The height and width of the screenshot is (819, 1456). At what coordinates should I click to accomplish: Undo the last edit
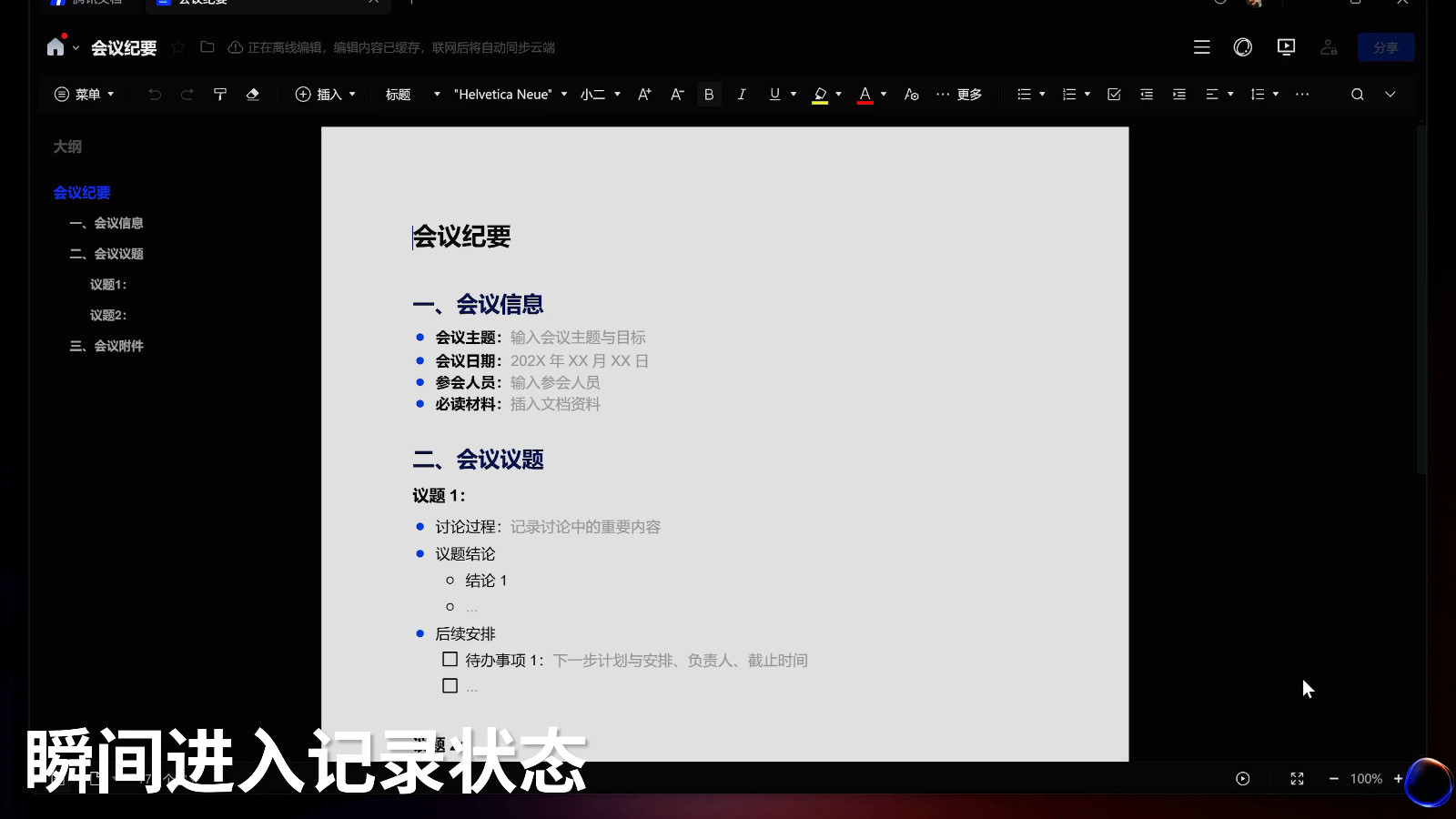[x=155, y=95]
